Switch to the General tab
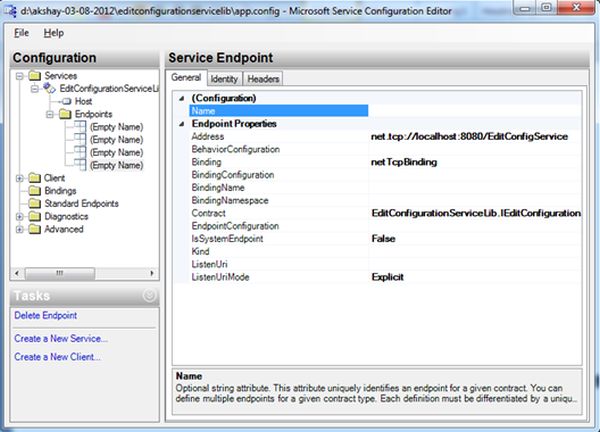 [x=186, y=78]
